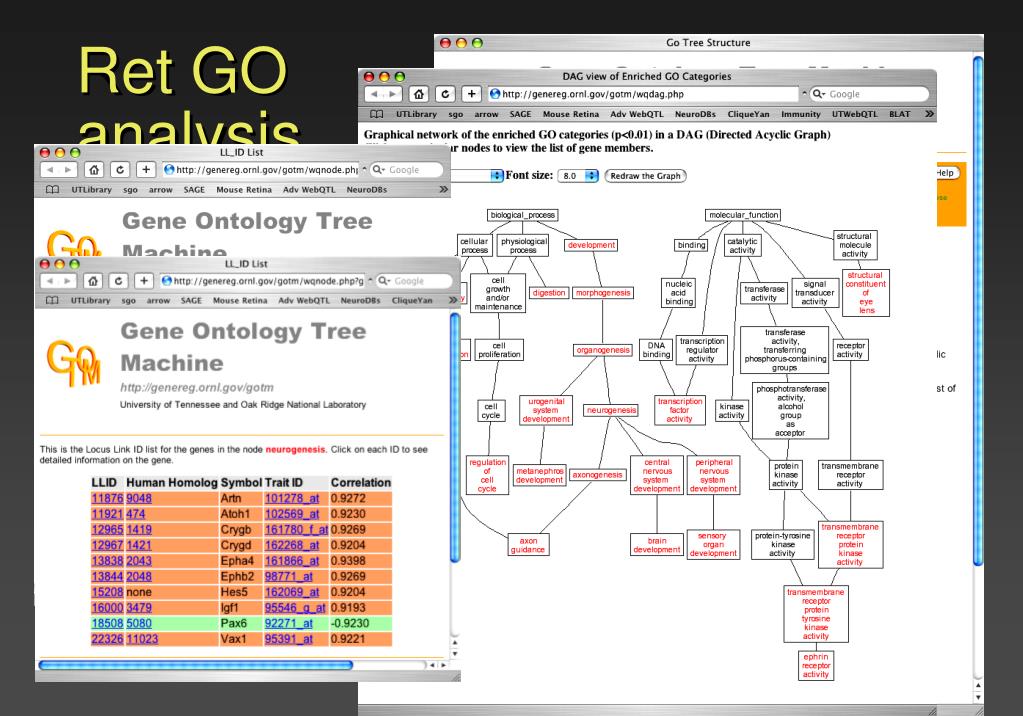Go forward in front LL_ID List window

(x=67, y=281)
